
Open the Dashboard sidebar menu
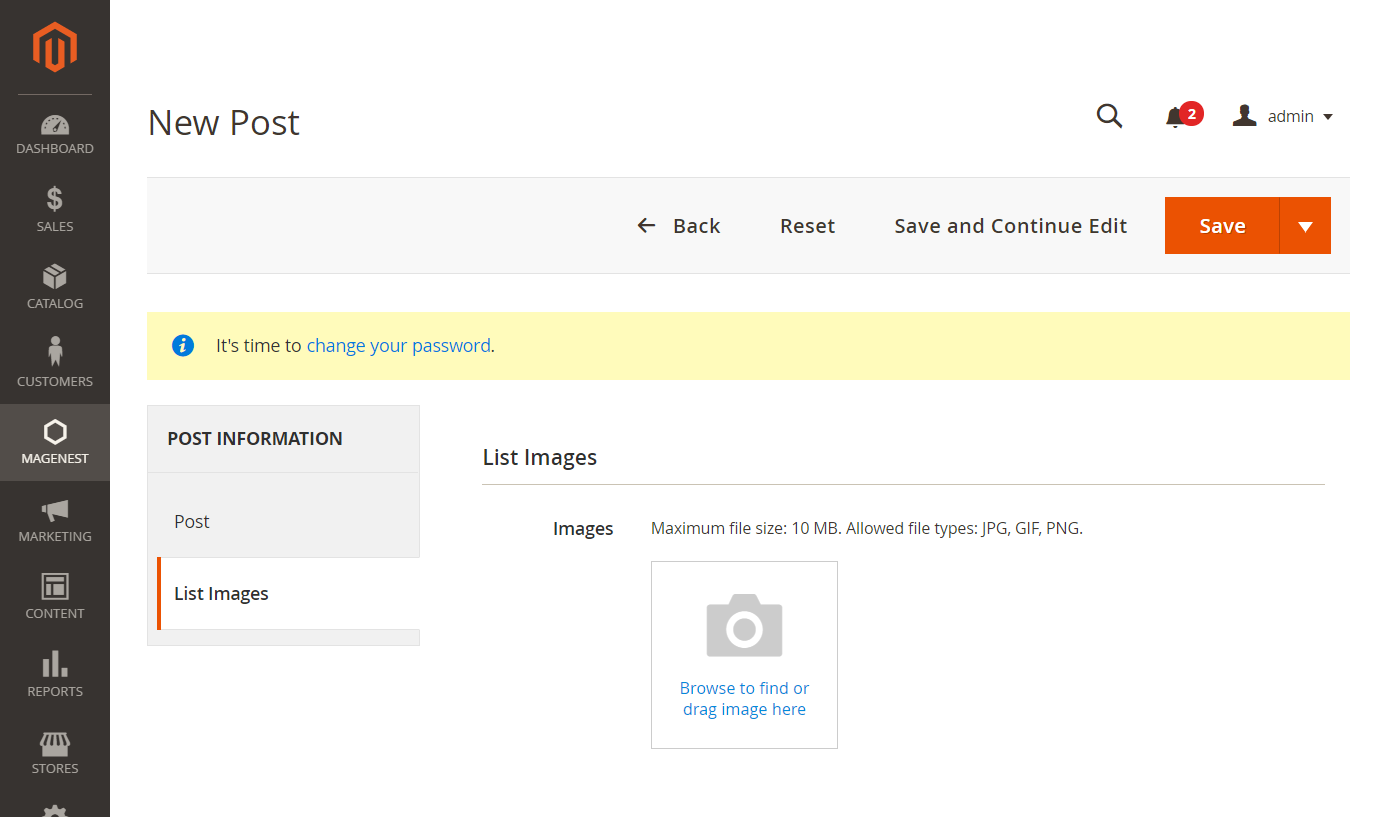[55, 135]
